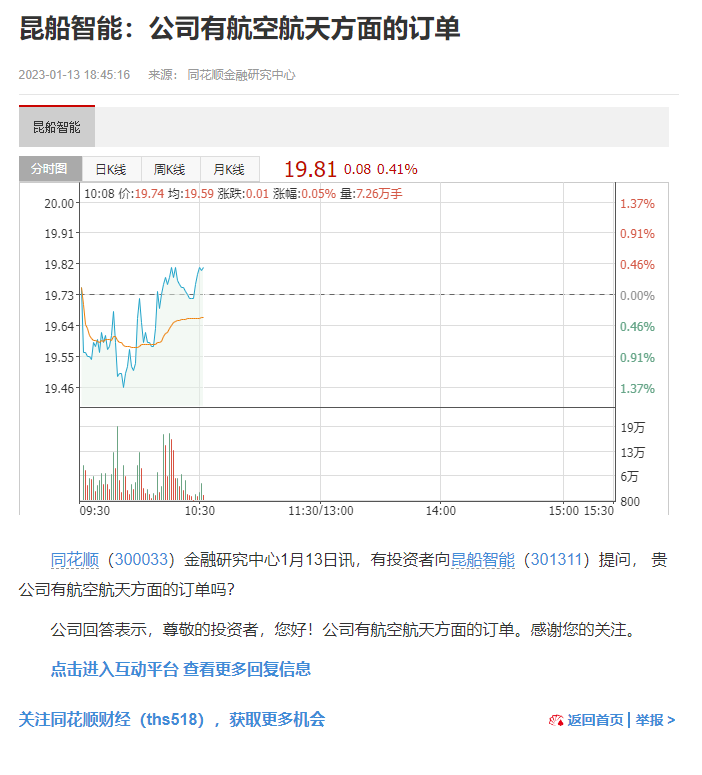Image resolution: width=702 pixels, height=775 pixels.
Task: Click 关注同花顺财经 (ths518) link
Action: click(172, 719)
